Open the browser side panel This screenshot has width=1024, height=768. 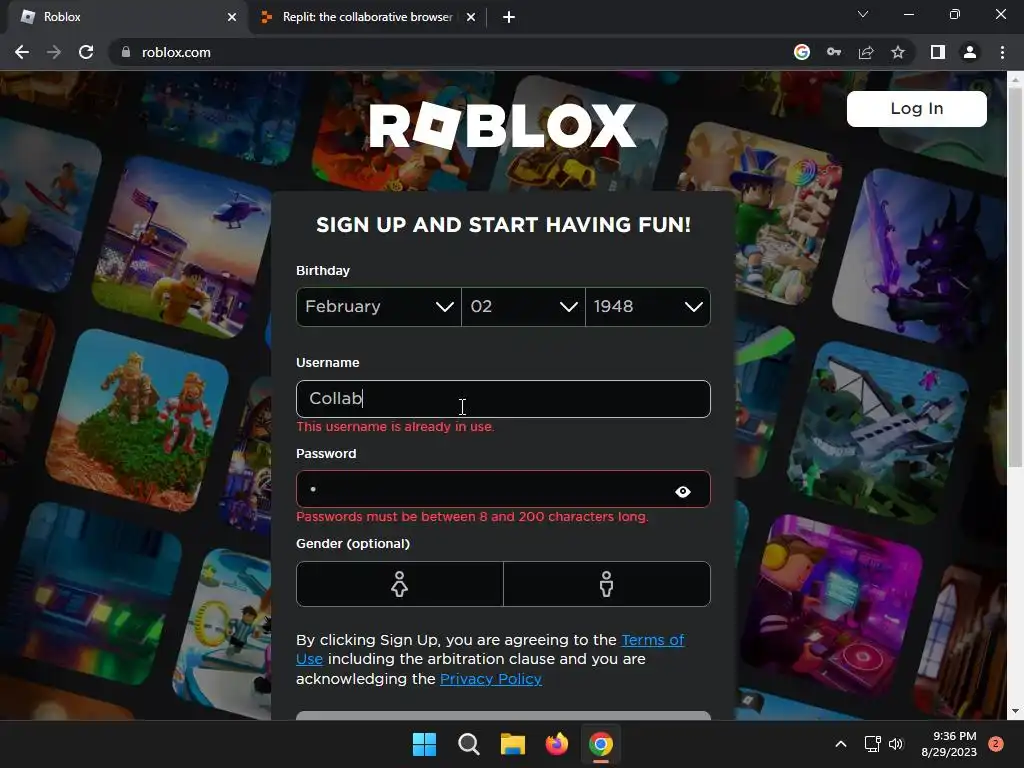(938, 52)
